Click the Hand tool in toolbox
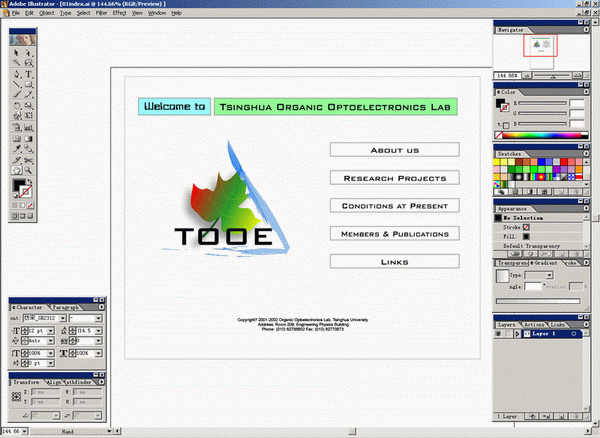This screenshot has height=438, width=600. pos(17,171)
